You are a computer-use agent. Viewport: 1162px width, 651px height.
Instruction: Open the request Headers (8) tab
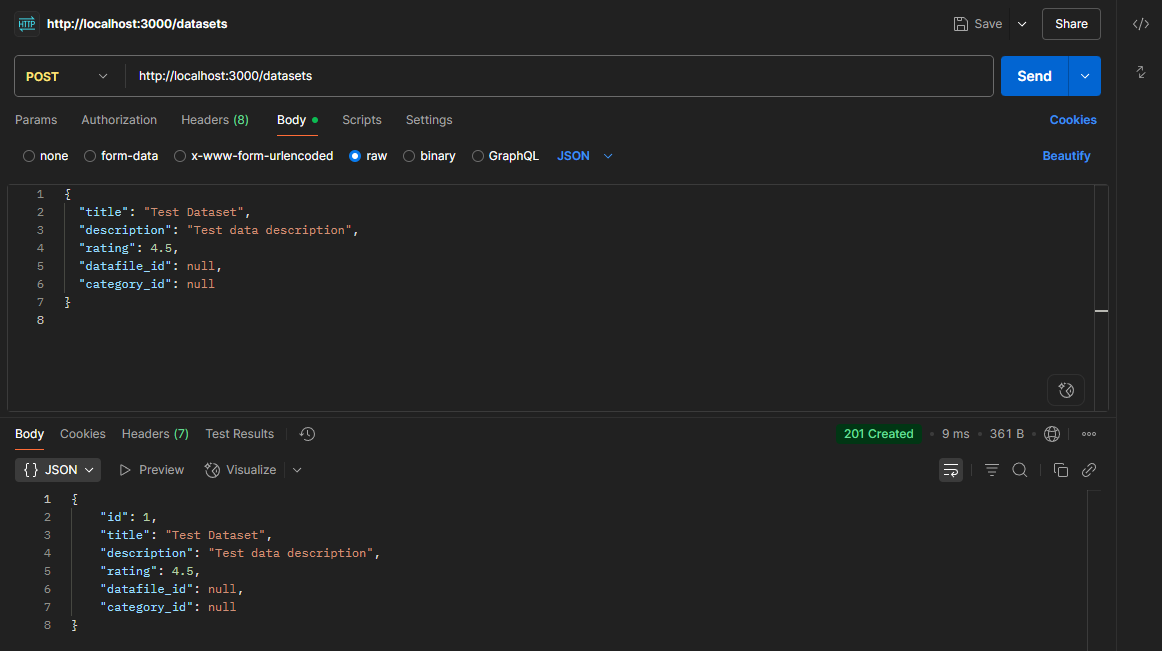click(215, 120)
